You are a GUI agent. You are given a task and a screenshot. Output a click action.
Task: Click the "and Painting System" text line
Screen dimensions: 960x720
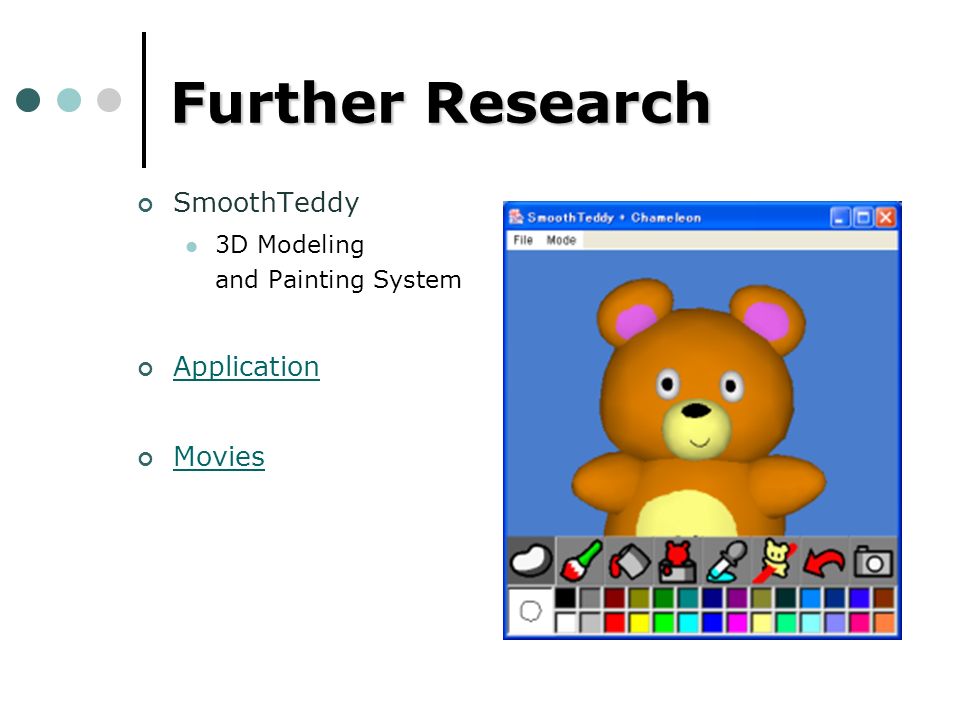pyautogui.click(x=338, y=280)
